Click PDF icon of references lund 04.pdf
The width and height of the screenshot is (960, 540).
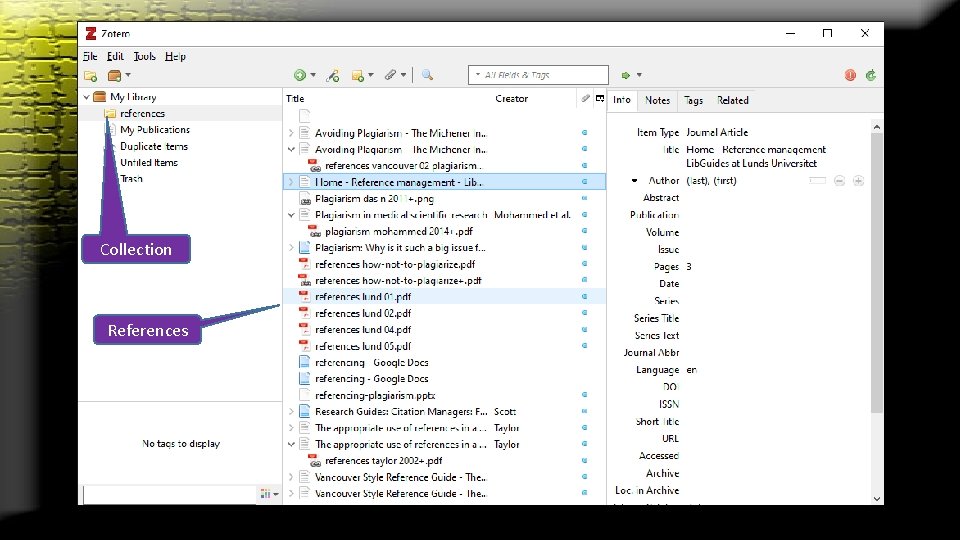pyautogui.click(x=304, y=329)
